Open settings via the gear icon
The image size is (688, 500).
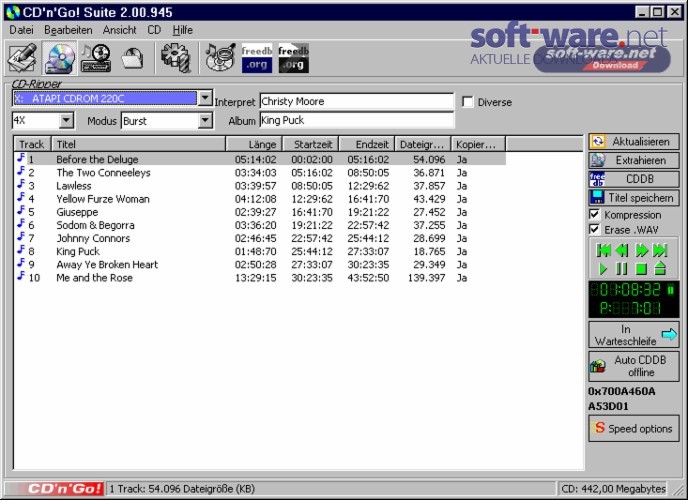[176, 57]
